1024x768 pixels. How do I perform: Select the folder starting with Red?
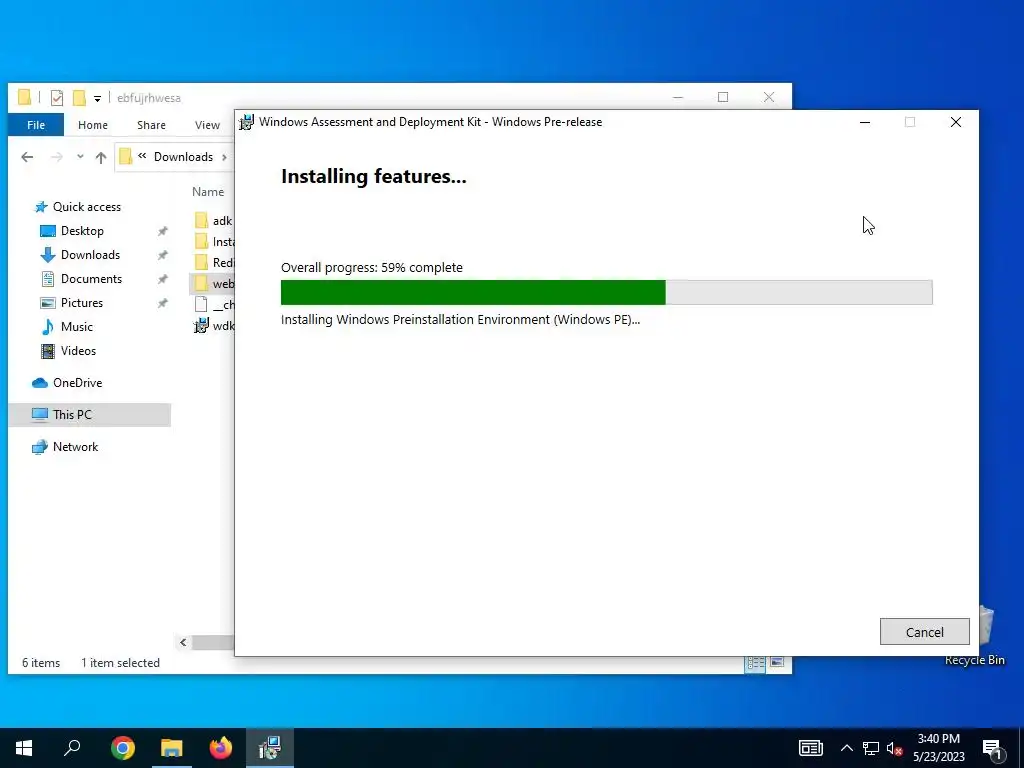214,263
